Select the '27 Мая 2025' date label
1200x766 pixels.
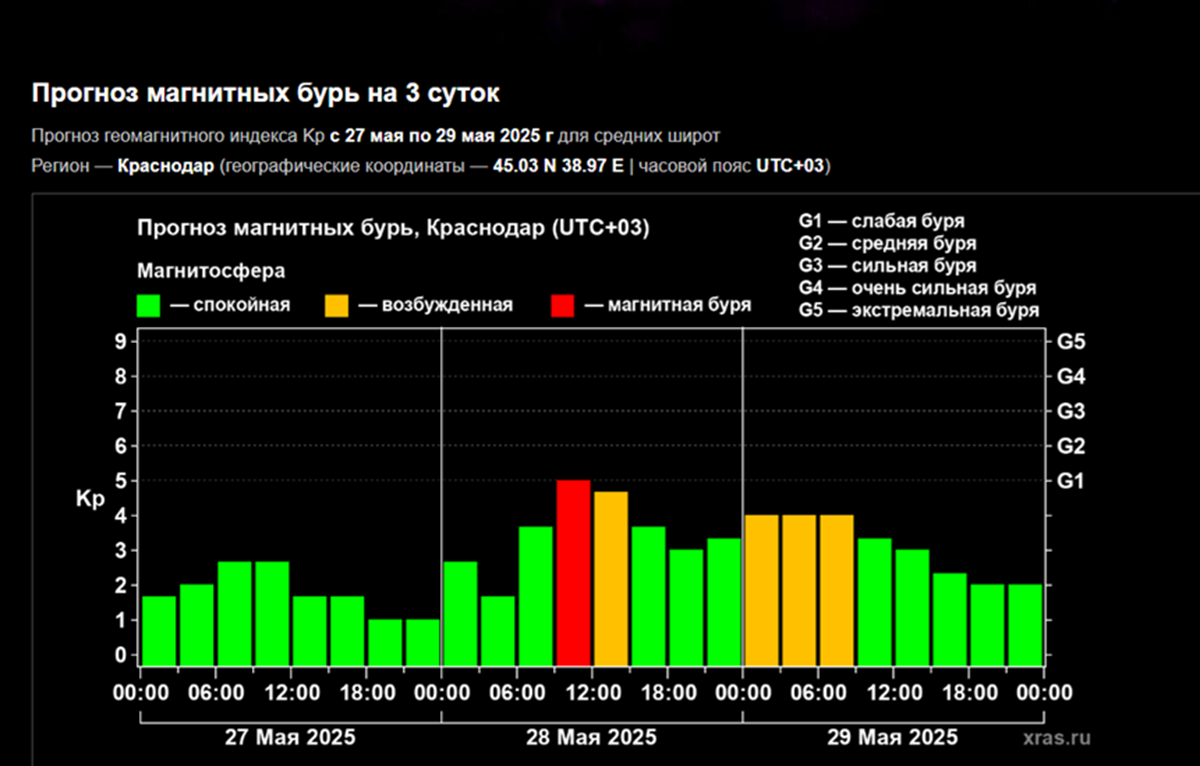[290, 738]
